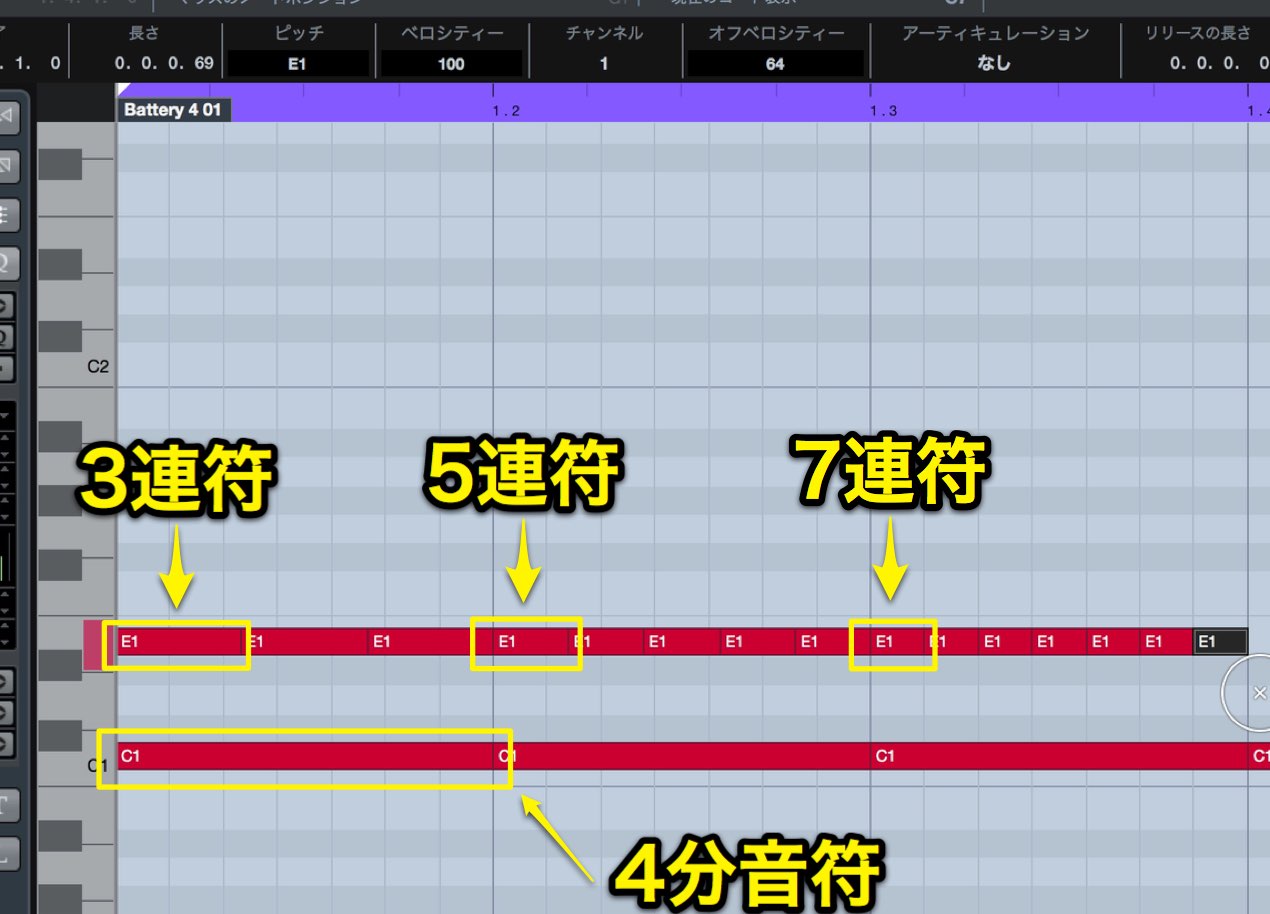
Task: Select the C1 note starting at beat 1.2
Action: pos(682,756)
